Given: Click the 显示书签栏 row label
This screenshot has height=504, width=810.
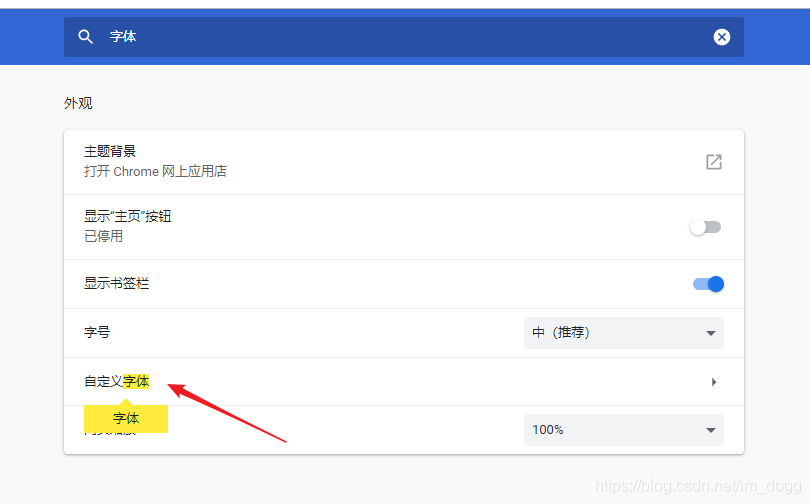Looking at the screenshot, I should (117, 284).
